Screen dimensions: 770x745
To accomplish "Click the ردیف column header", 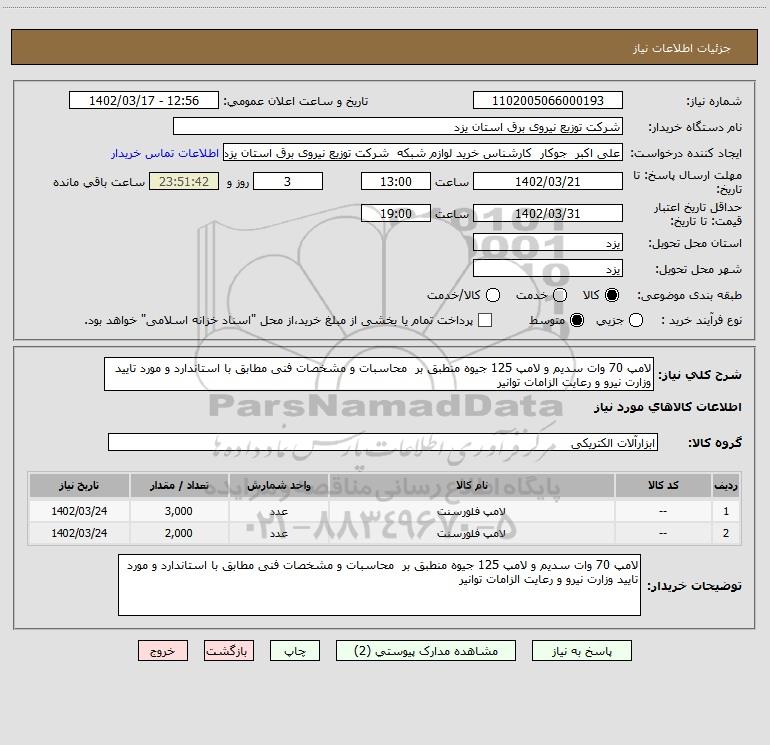I will [x=726, y=485].
